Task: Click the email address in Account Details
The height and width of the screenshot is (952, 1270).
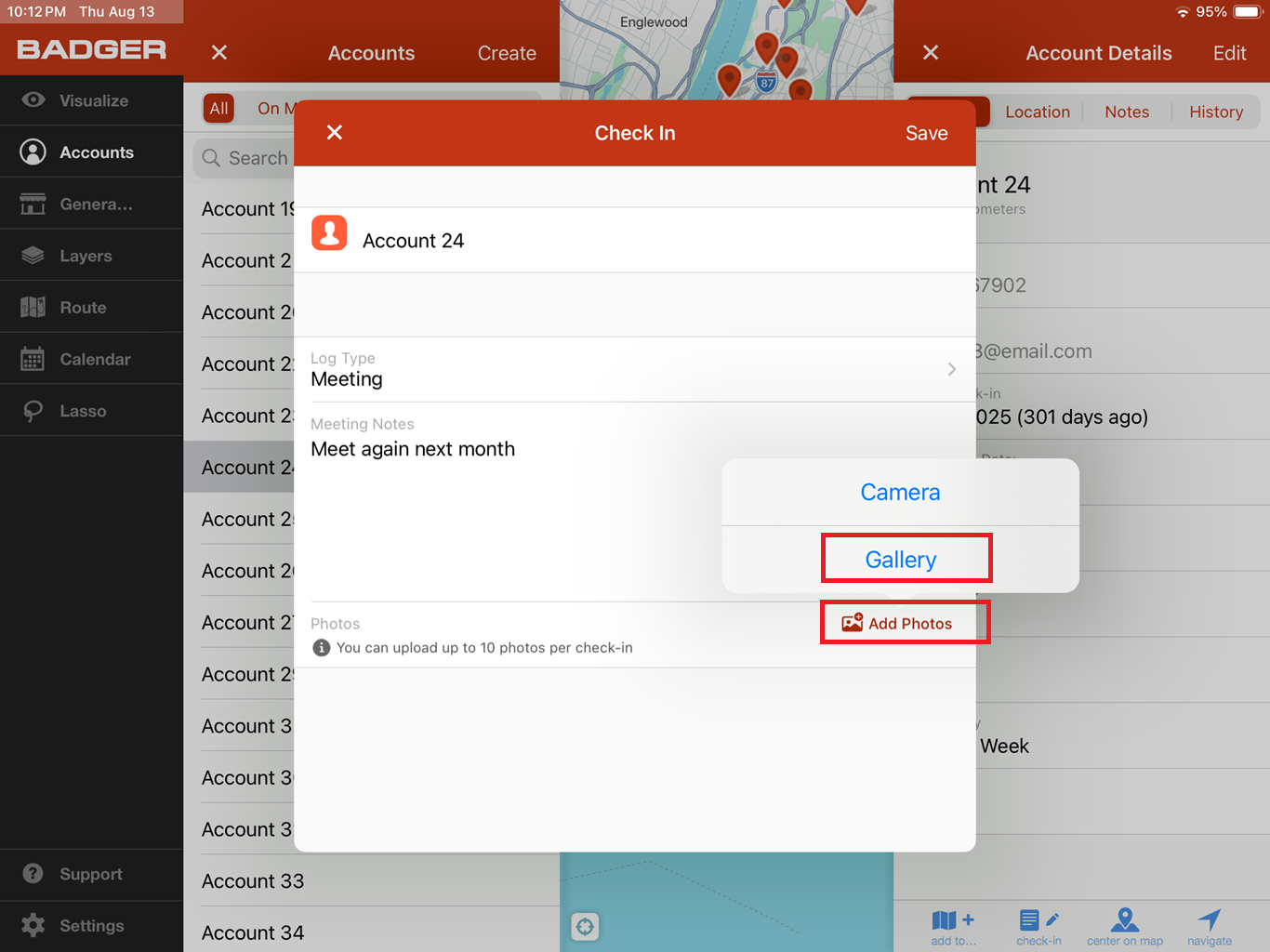Action: coord(1033,351)
